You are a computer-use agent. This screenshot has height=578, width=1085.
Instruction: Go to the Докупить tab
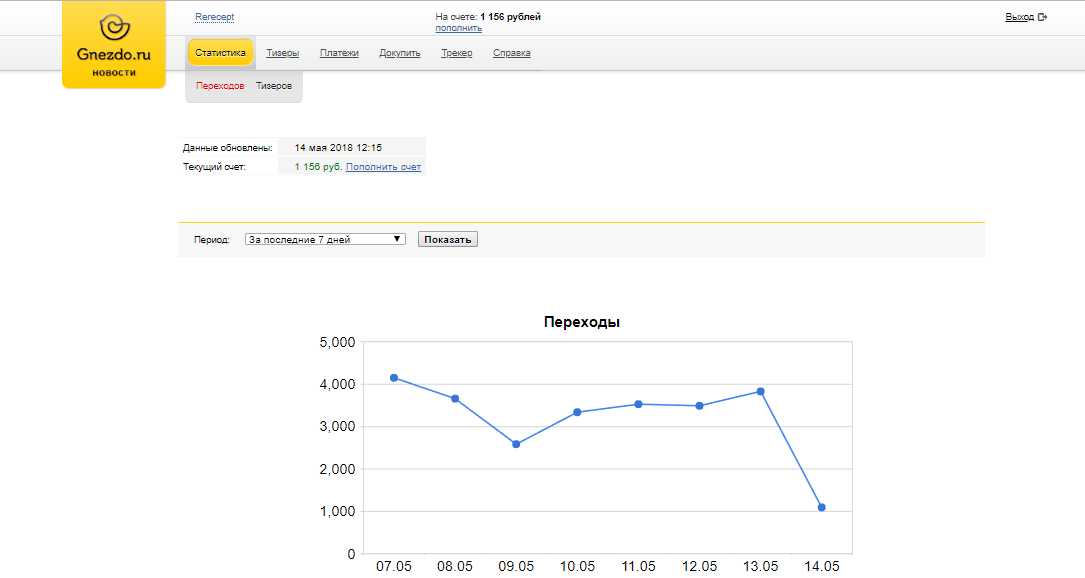click(400, 53)
